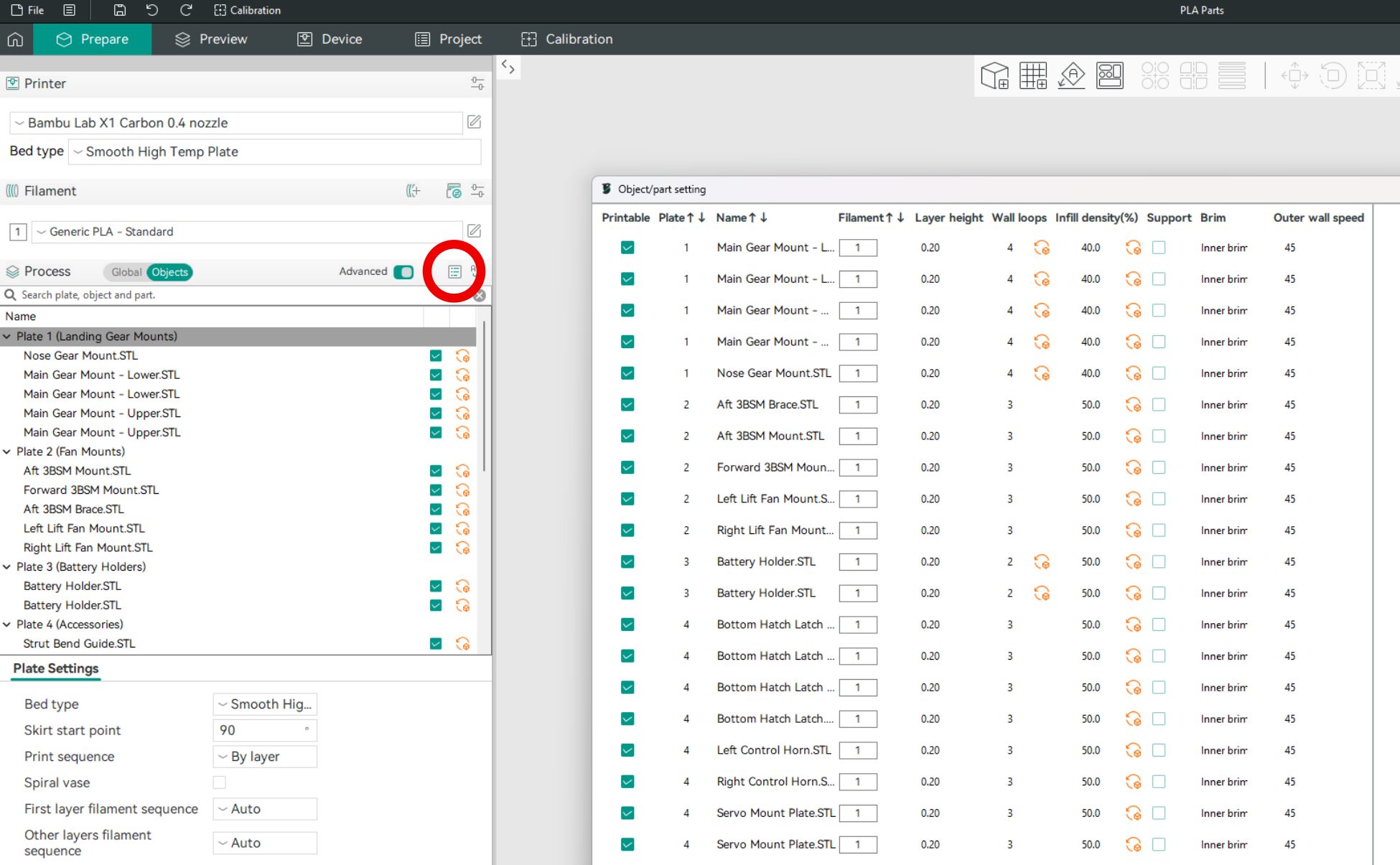Image resolution: width=1400 pixels, height=865 pixels.
Task: Select the Scale tool icon
Action: [1371, 75]
